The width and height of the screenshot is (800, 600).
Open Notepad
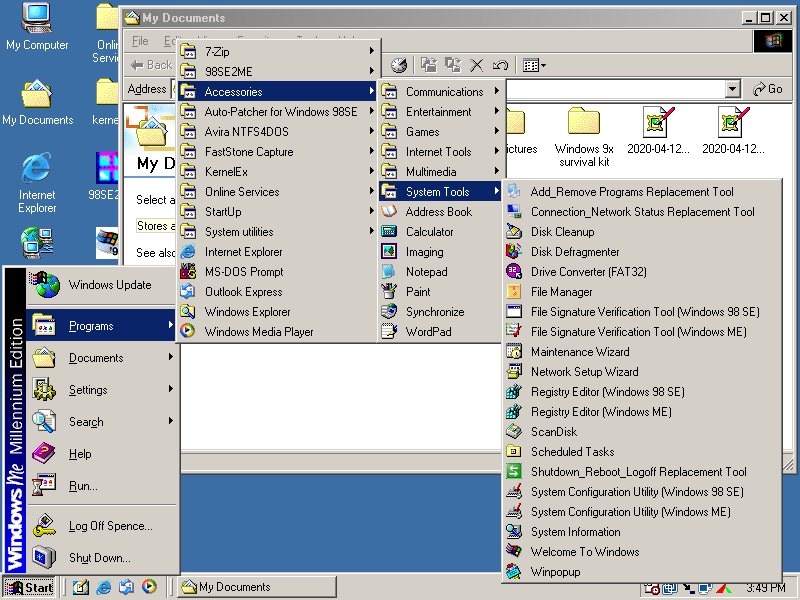pyautogui.click(x=440, y=271)
